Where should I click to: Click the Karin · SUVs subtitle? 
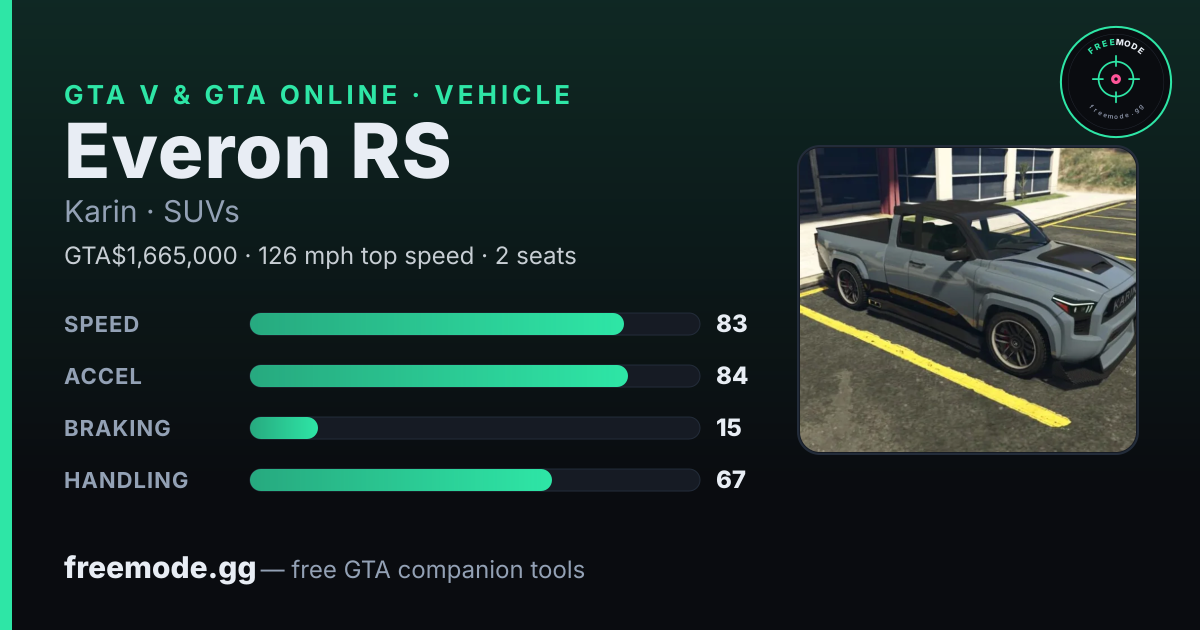coord(152,212)
